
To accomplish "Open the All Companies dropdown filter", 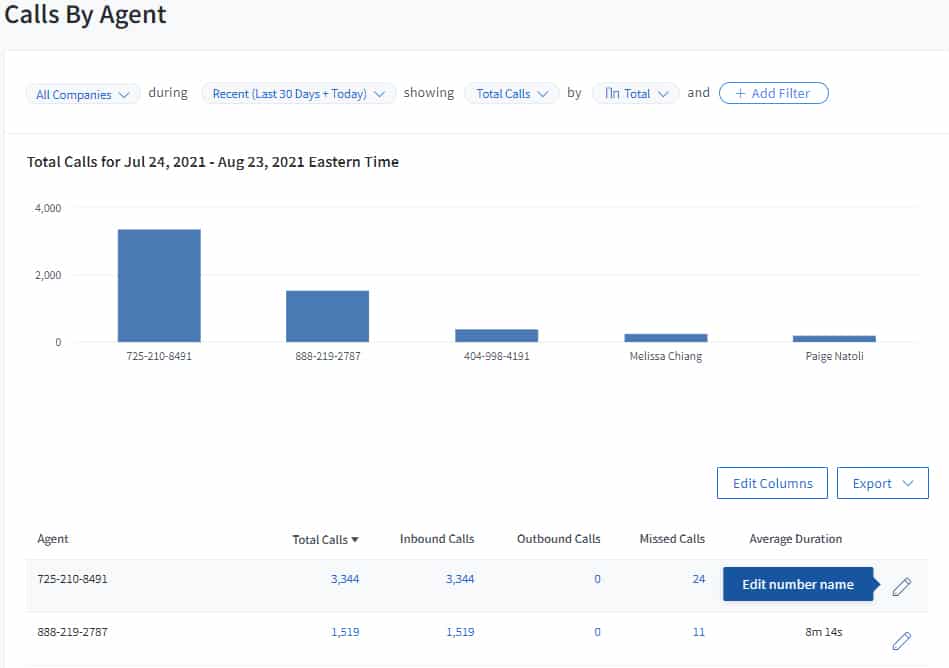I will click(x=82, y=94).
